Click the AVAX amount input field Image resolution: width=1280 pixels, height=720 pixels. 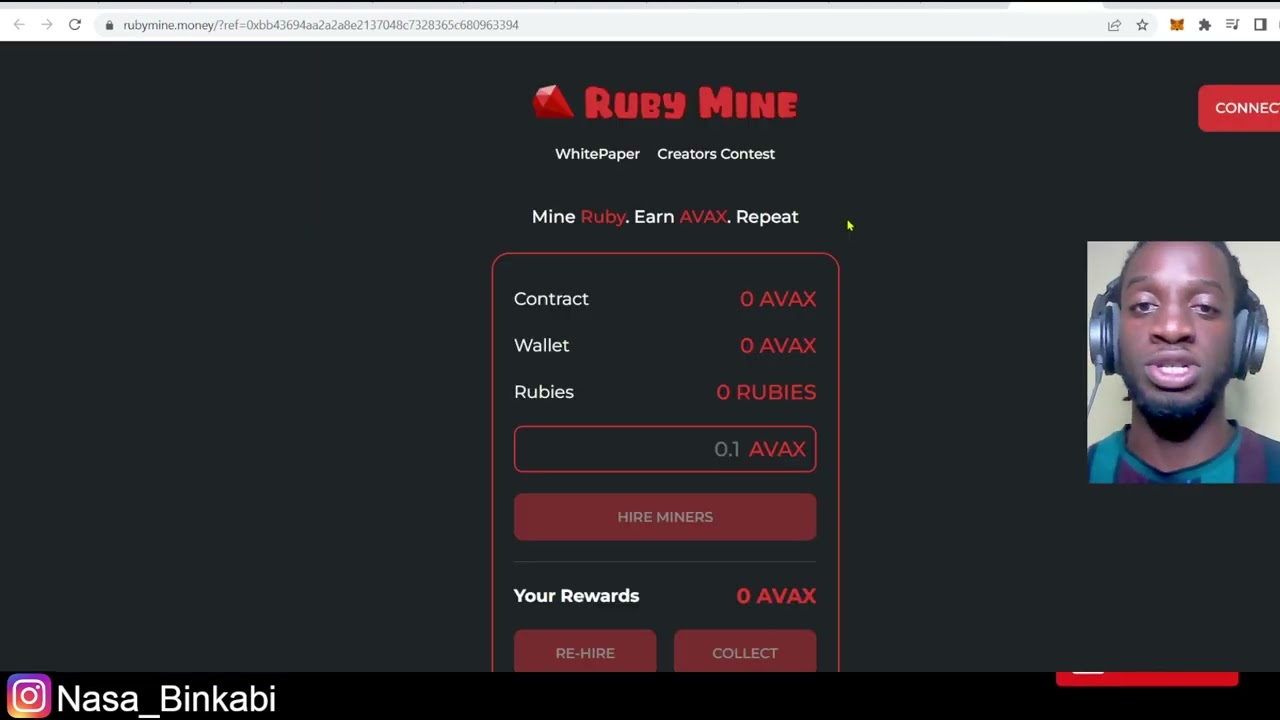point(665,449)
